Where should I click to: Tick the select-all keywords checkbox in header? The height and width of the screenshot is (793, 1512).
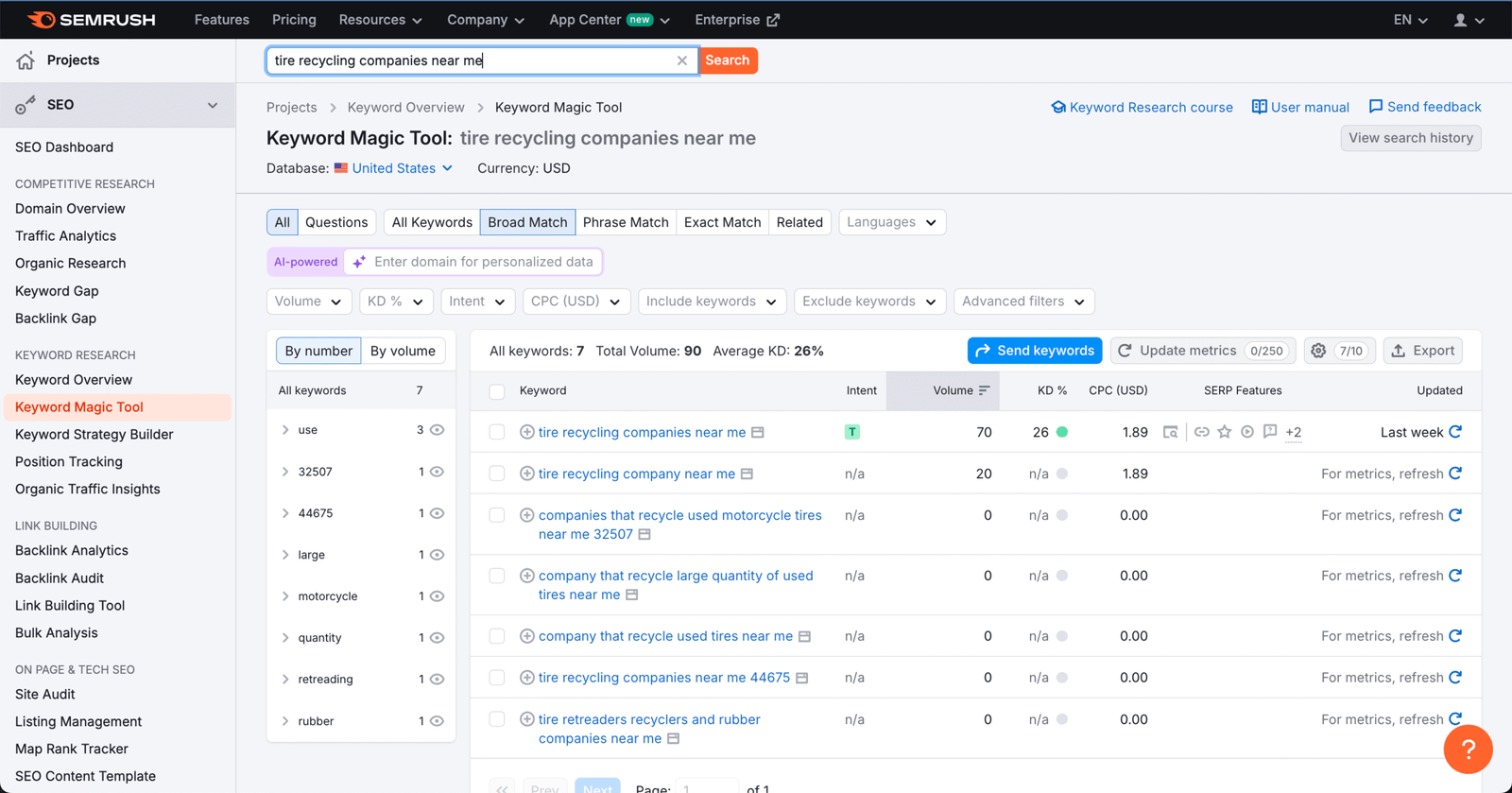click(x=497, y=391)
